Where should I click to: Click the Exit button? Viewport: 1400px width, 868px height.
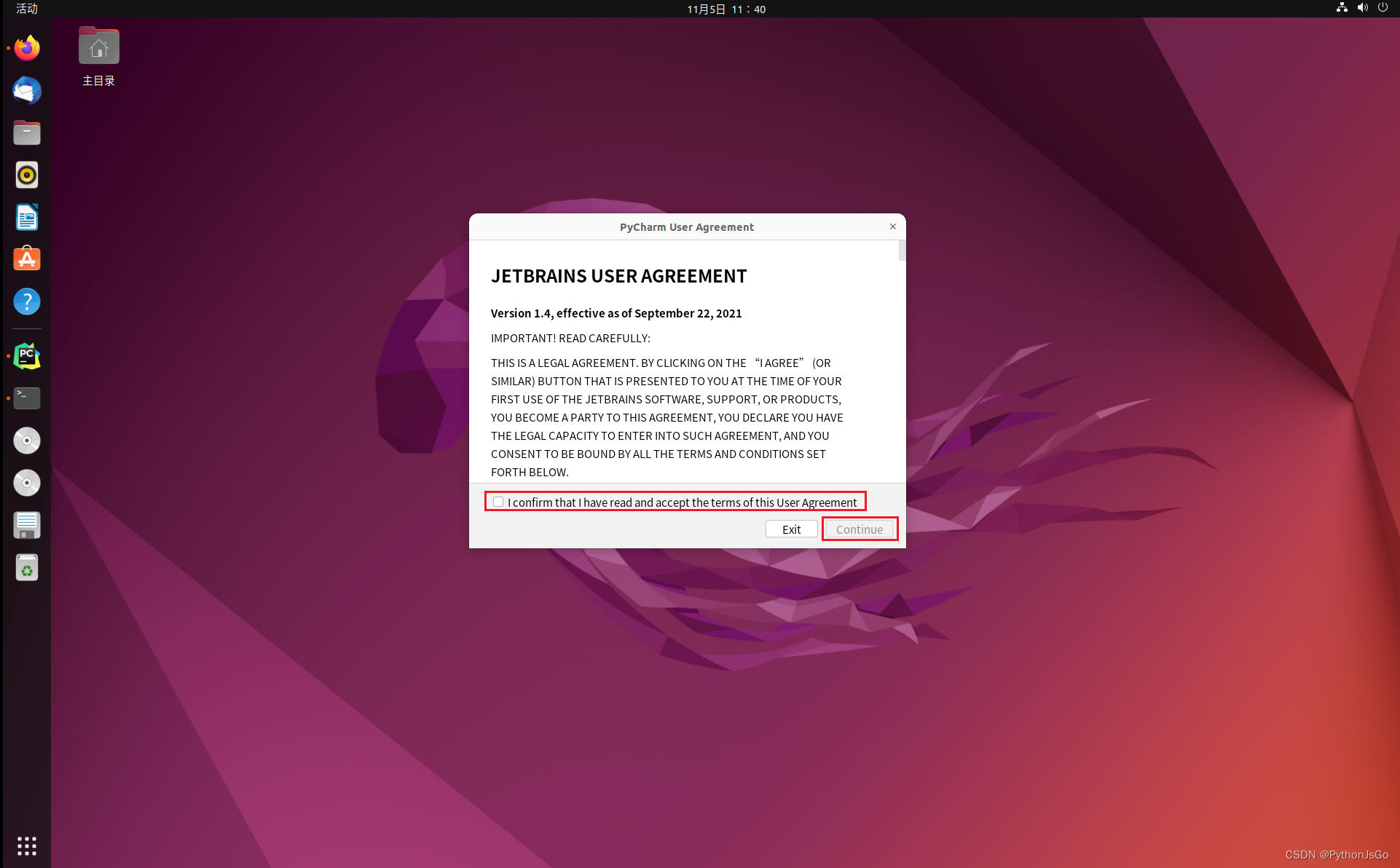[791, 529]
